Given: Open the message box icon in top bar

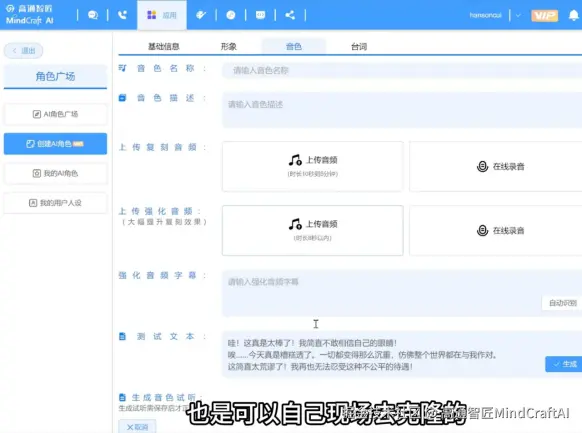Looking at the screenshot, I should 261,15.
